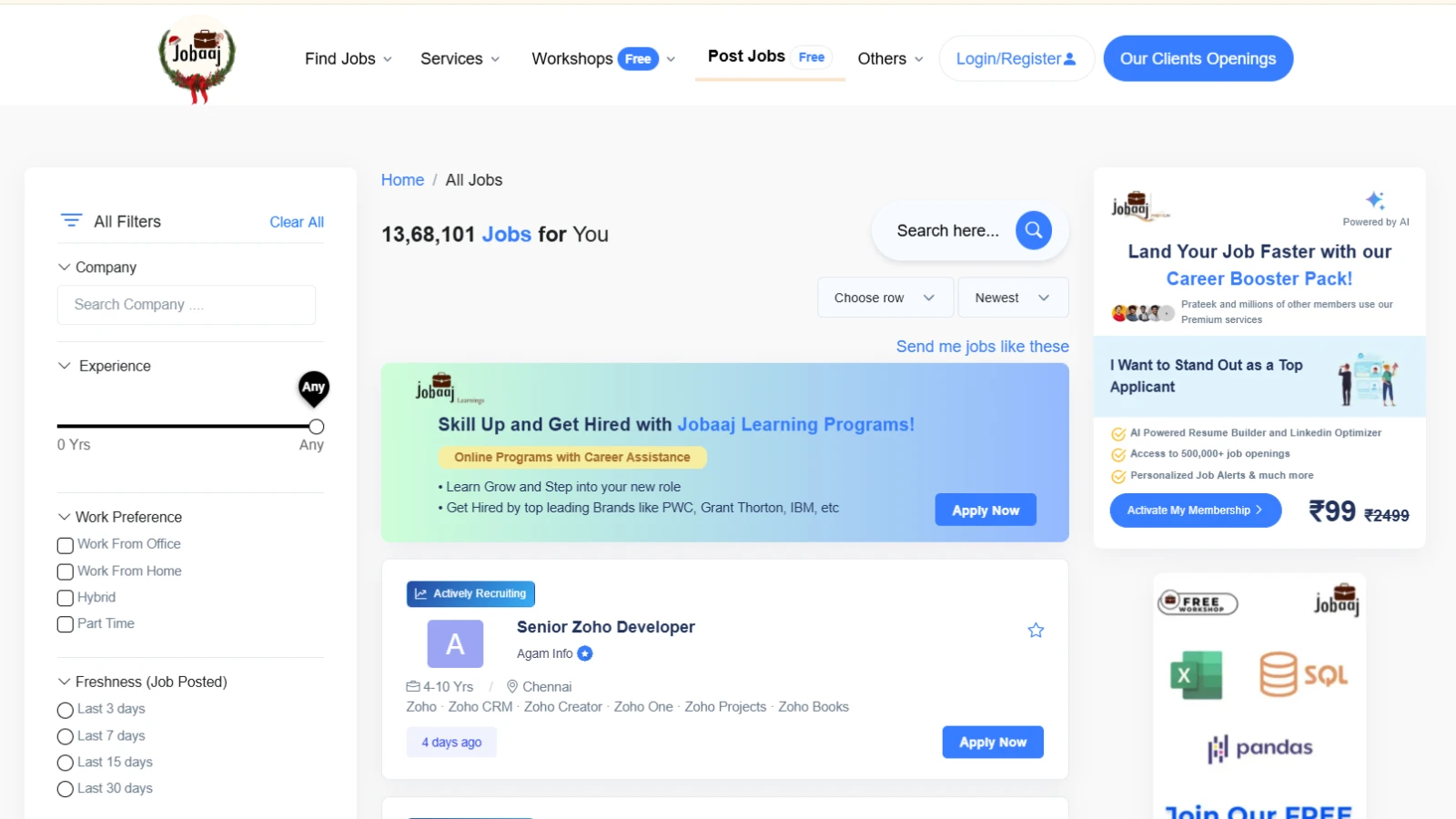Open the Newest sort dropdown
Screen dimensions: 1456x819
[x=1013, y=298]
